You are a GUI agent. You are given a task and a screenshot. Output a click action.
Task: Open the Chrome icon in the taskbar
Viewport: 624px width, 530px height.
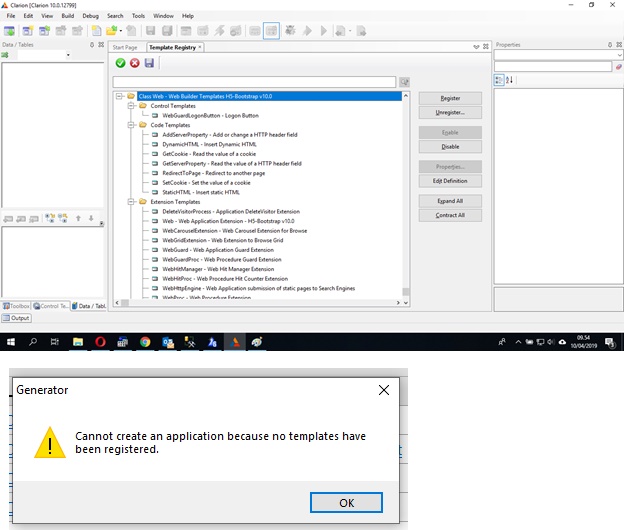[145, 342]
